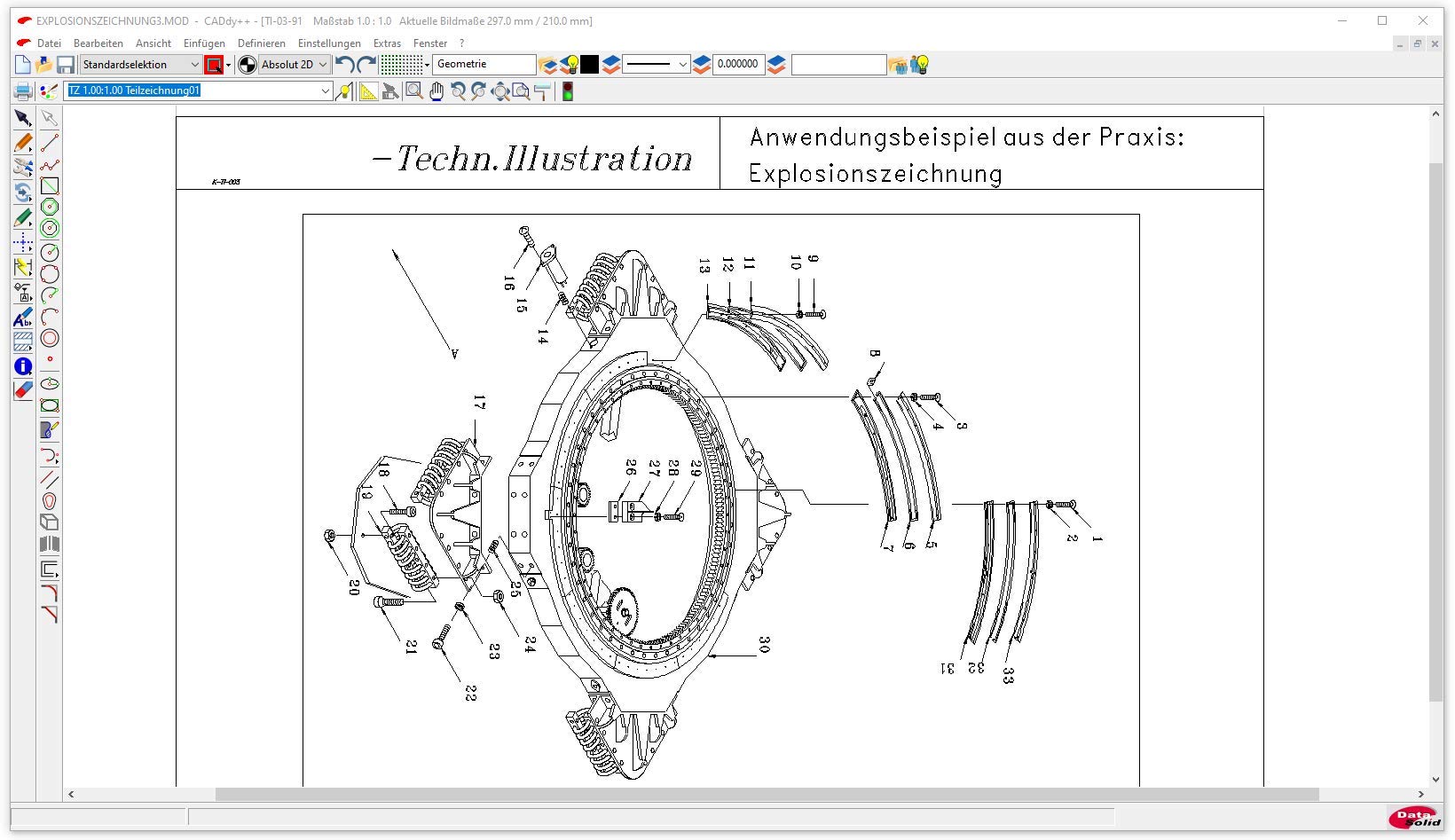Screen dimensions: 1455x840
Task: Select the hatching pattern tool
Action: (23, 341)
